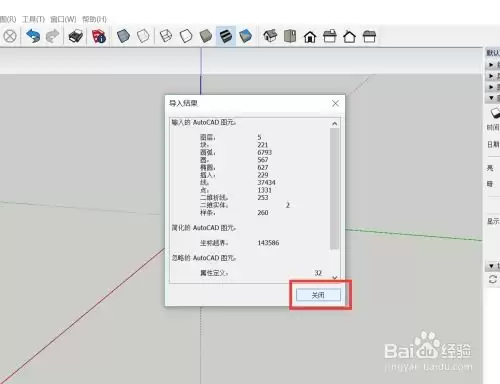Click the 默认 tray title header

[493, 53]
